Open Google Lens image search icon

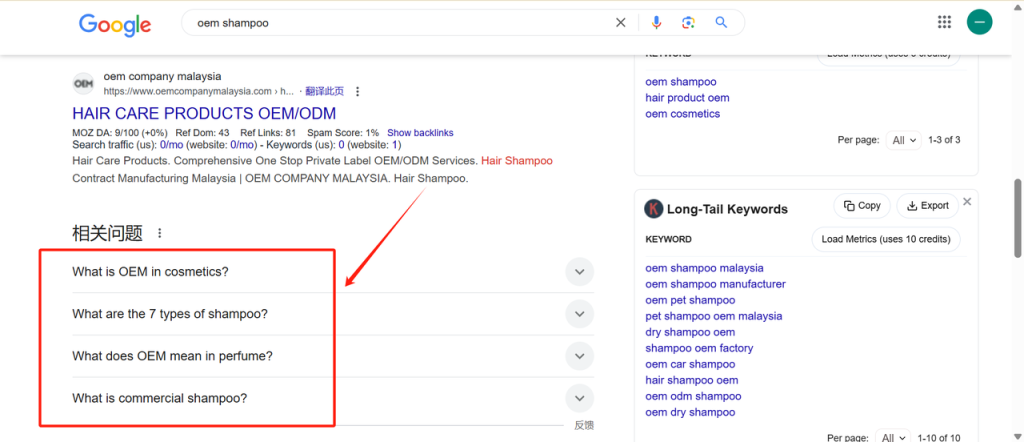(688, 23)
